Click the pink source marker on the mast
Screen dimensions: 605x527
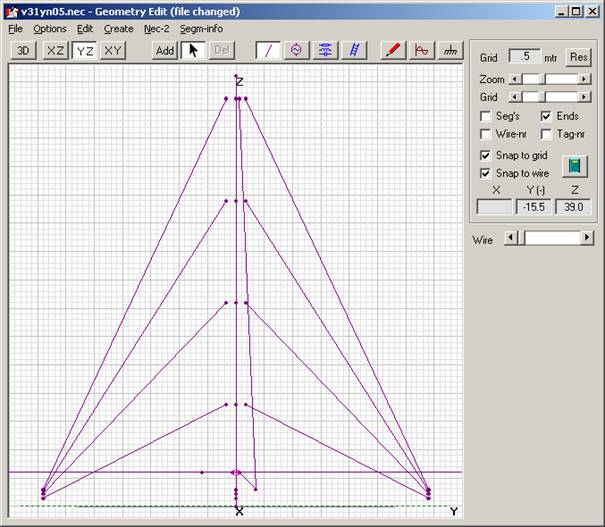pos(236,472)
